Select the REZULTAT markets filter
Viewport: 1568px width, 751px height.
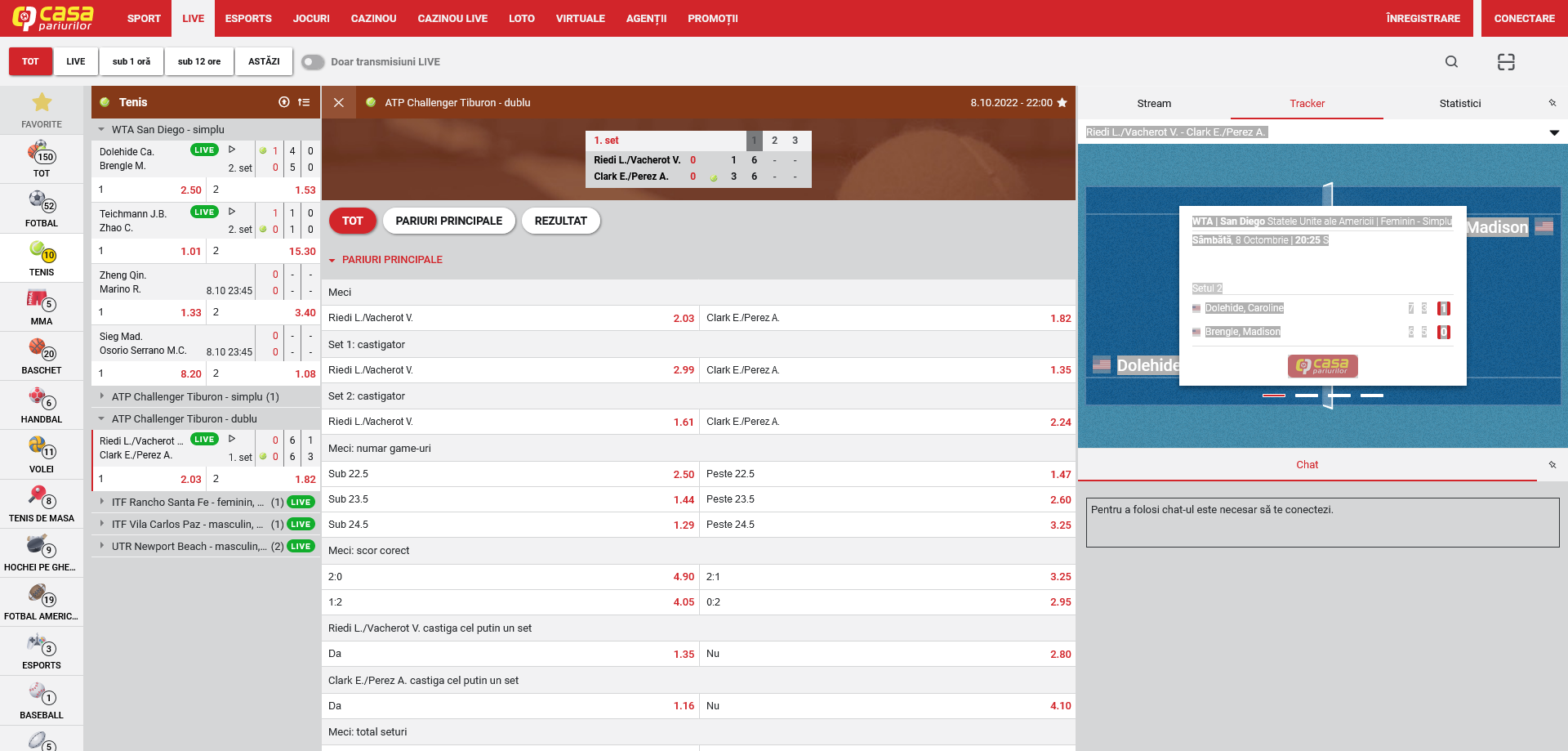[561, 221]
